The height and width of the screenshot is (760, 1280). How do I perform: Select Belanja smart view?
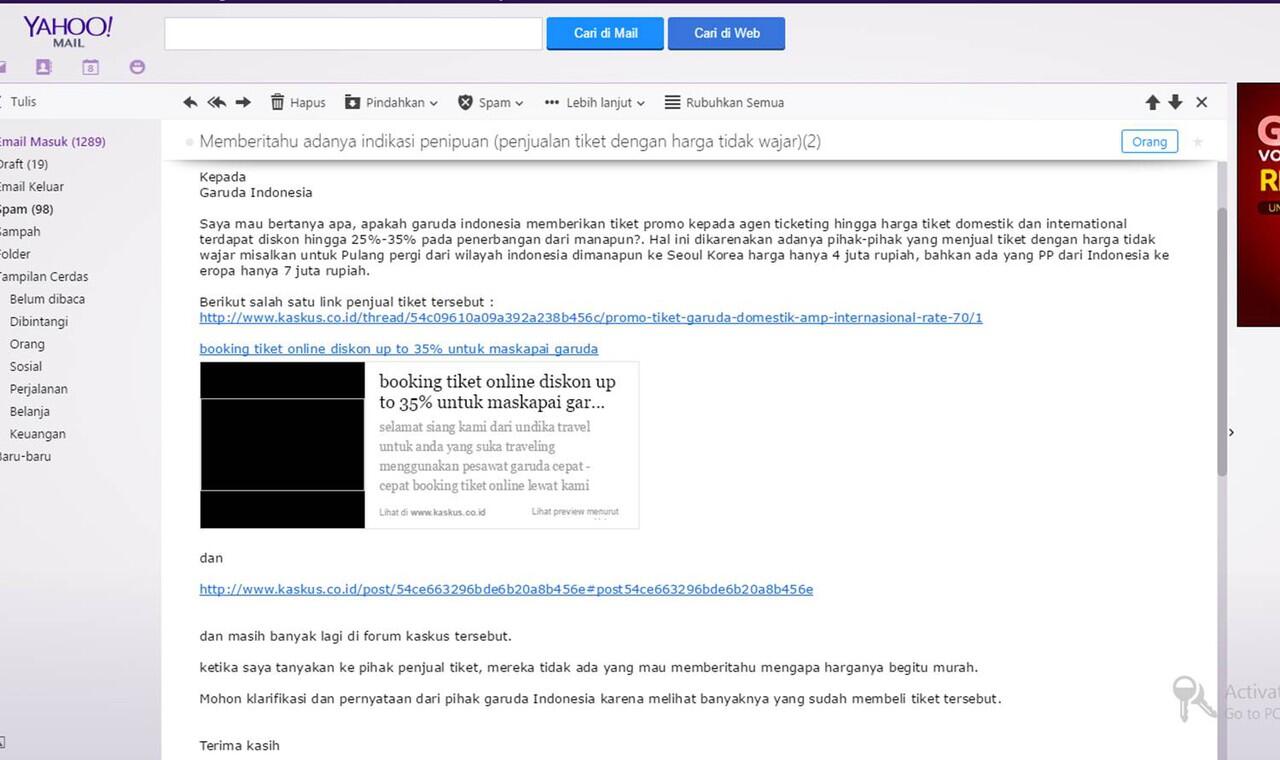[30, 412]
